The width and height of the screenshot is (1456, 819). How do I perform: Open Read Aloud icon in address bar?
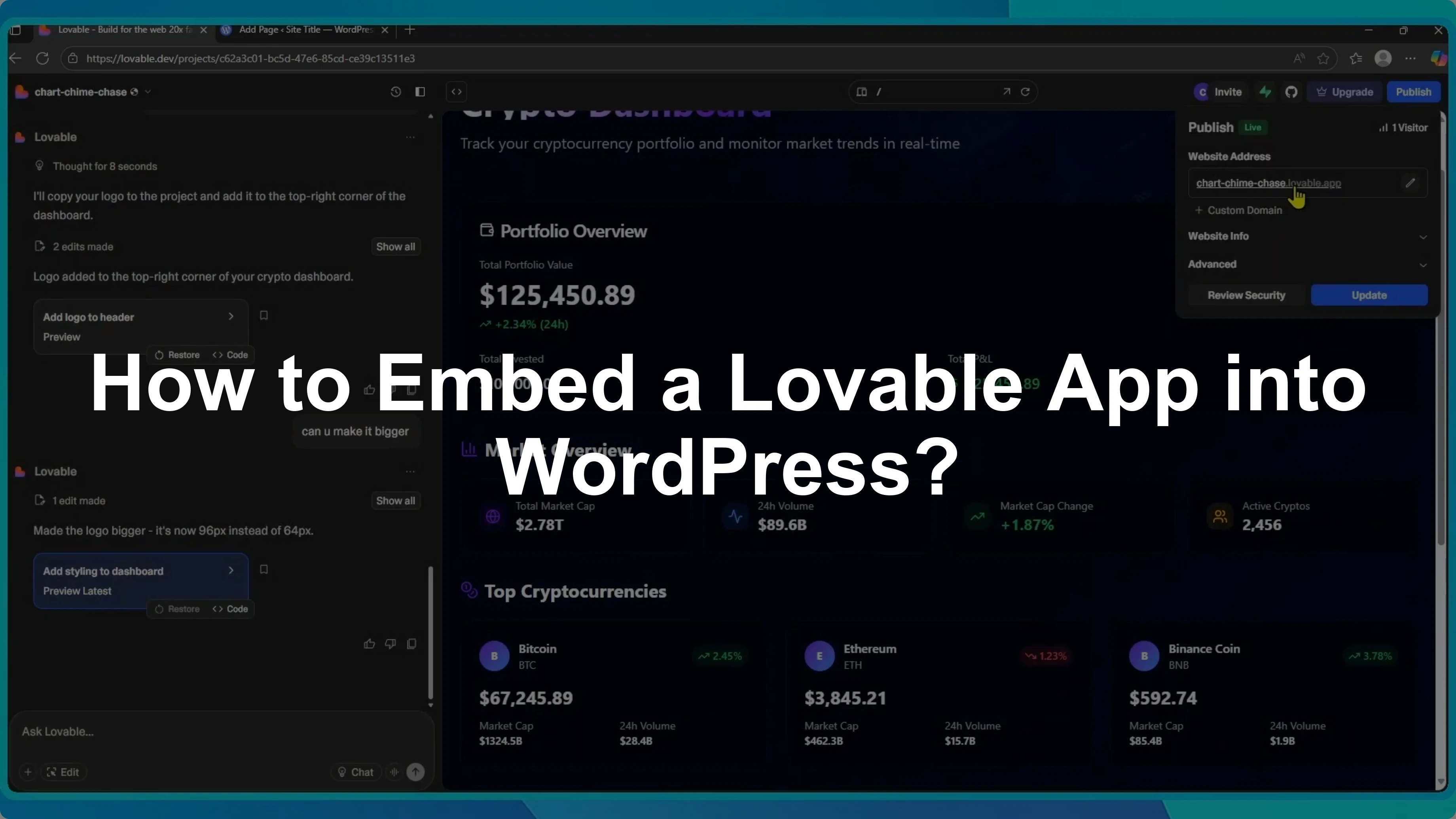(1299, 58)
